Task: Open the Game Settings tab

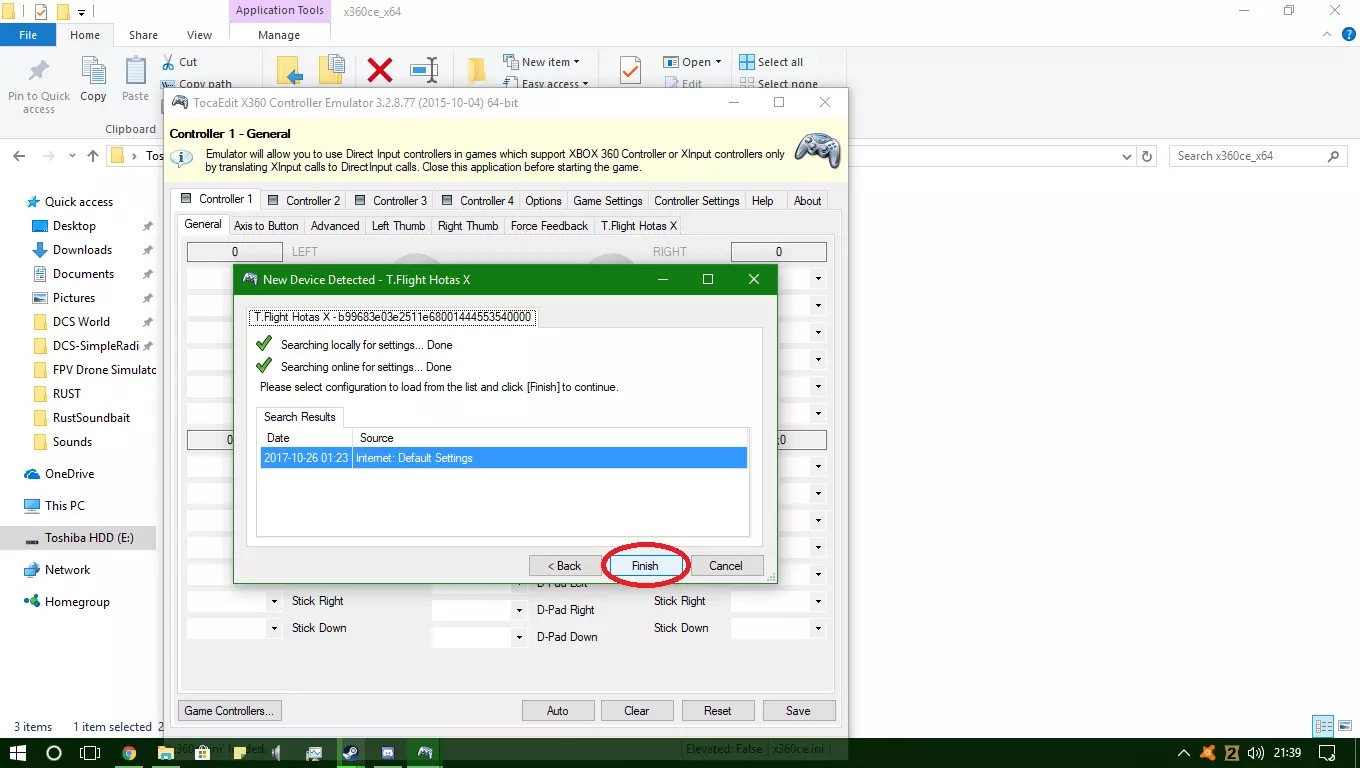Action: 608,201
